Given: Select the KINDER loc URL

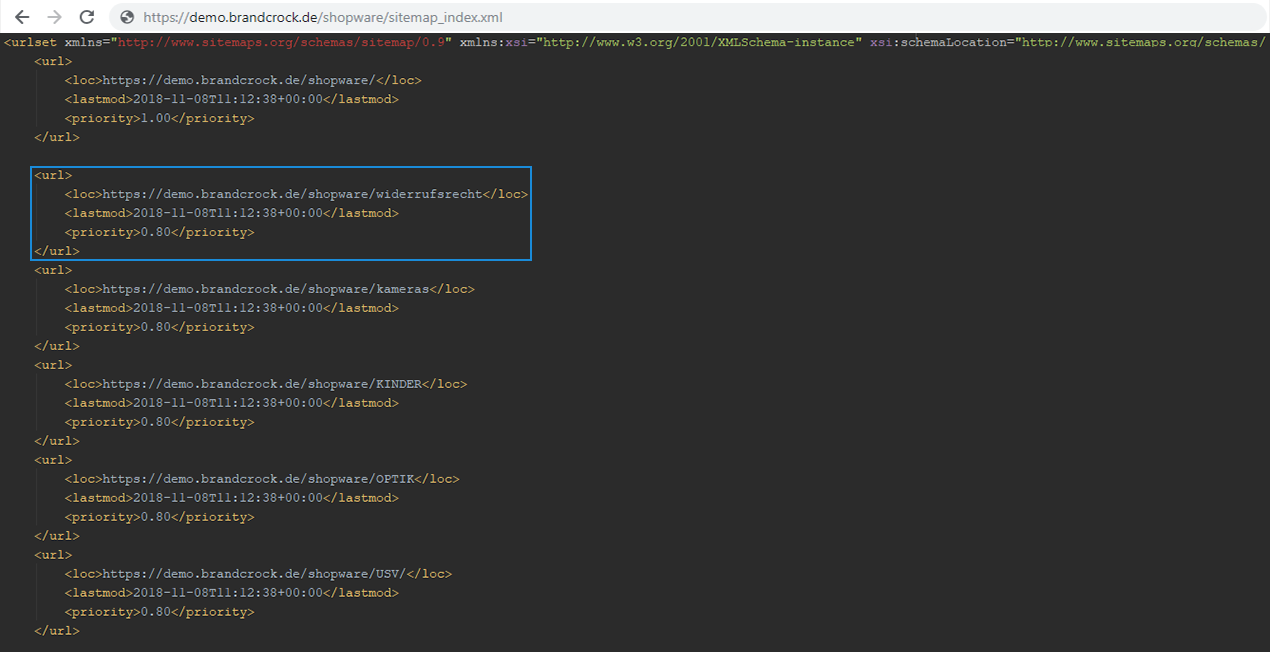Looking at the screenshot, I should coord(261,384).
